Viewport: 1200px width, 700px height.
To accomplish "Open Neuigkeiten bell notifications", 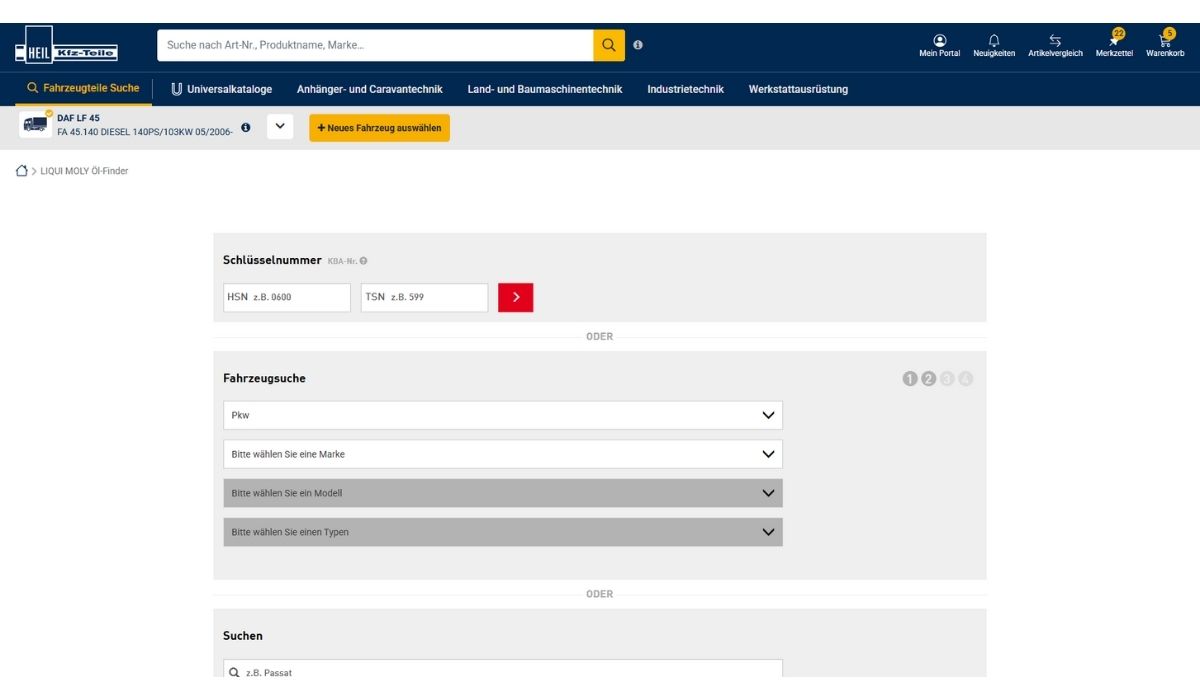I will 993,45.
